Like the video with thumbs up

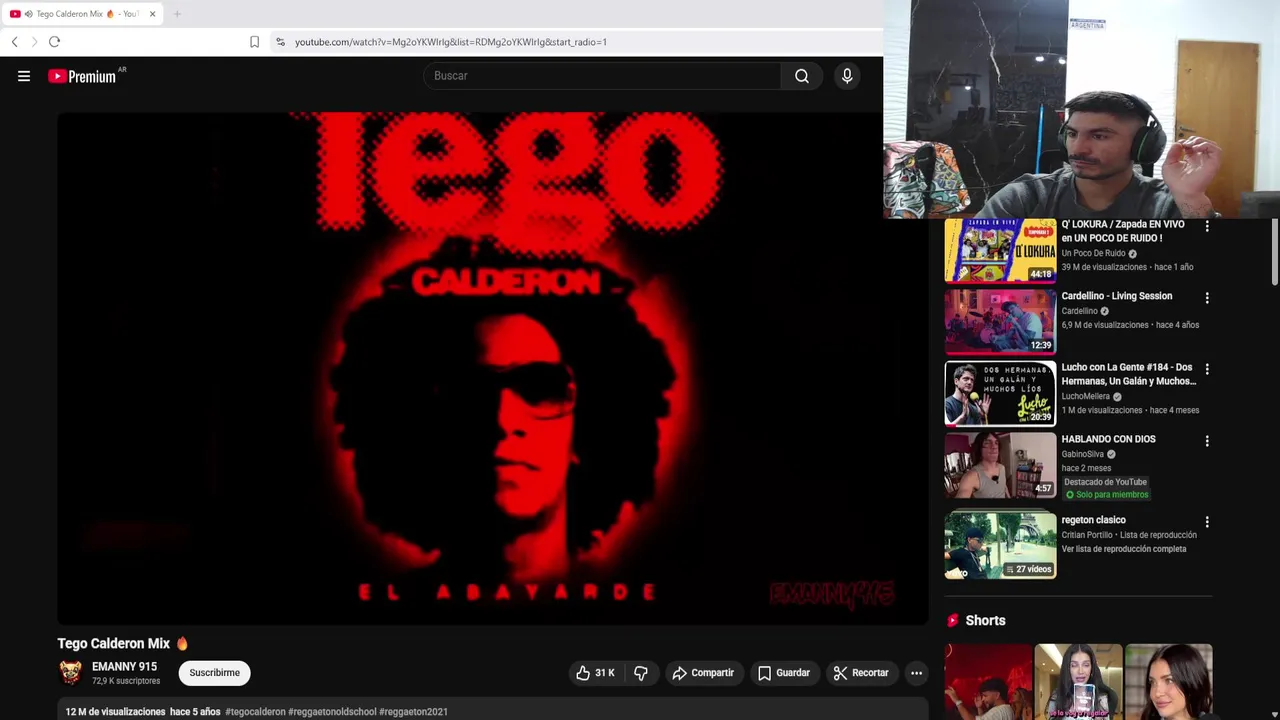[x=595, y=673]
